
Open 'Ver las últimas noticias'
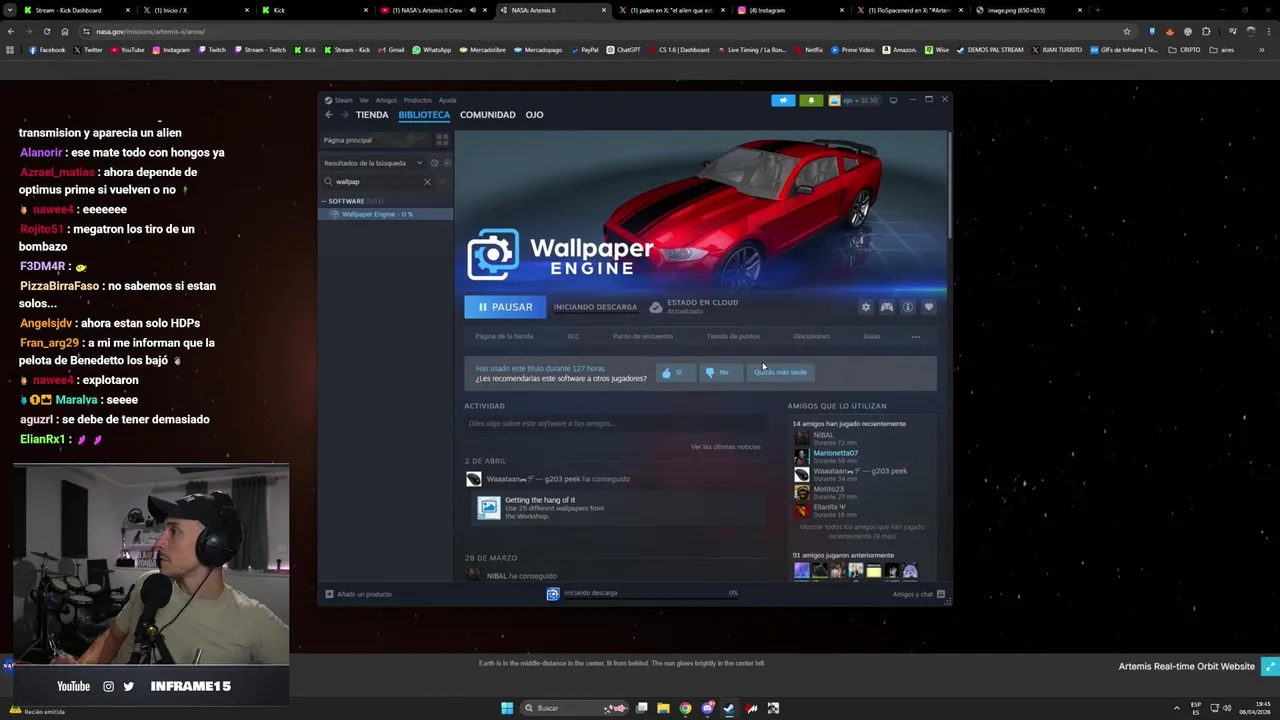(x=726, y=446)
